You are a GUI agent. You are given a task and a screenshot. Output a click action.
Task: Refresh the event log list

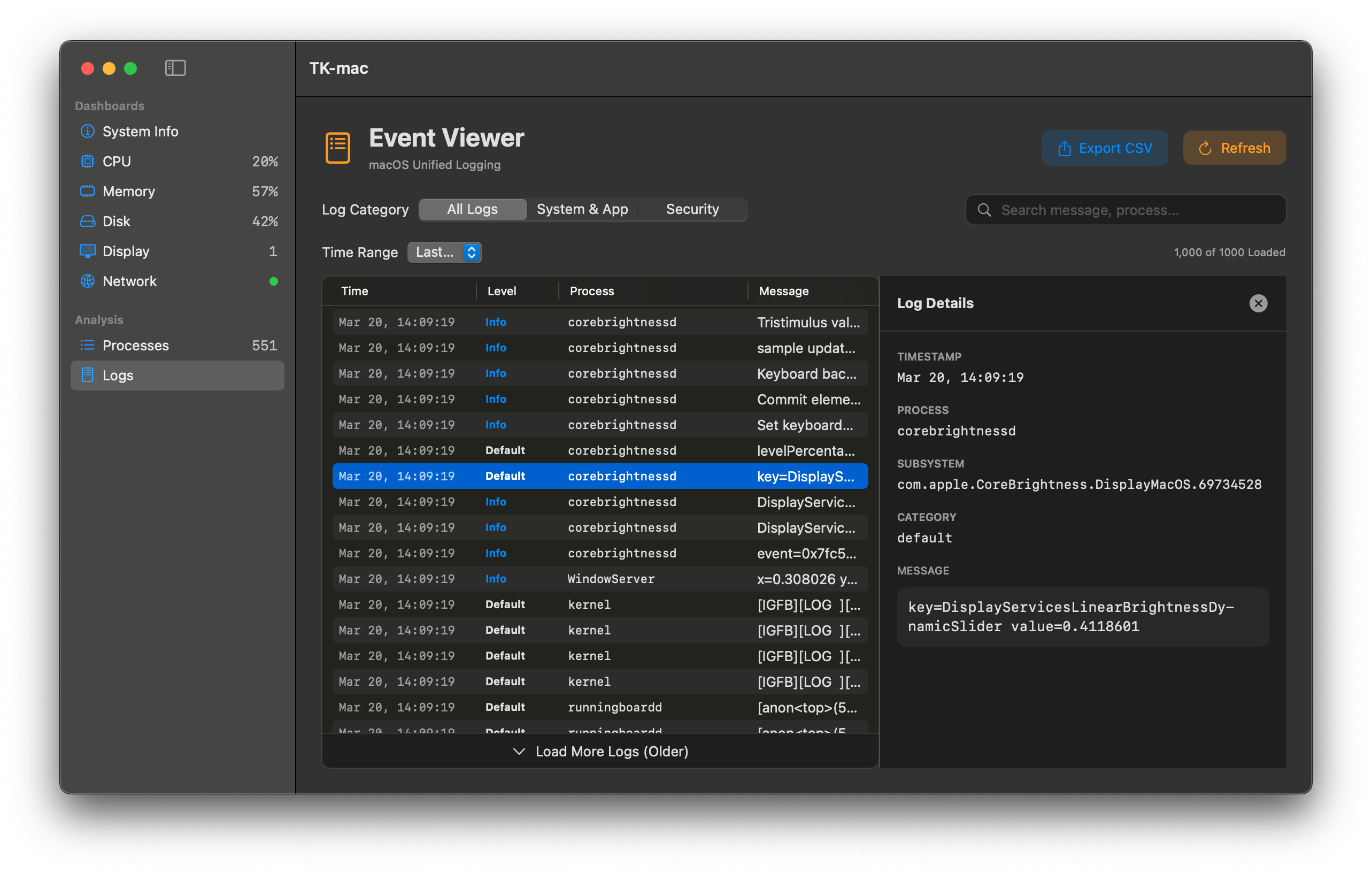click(1234, 148)
